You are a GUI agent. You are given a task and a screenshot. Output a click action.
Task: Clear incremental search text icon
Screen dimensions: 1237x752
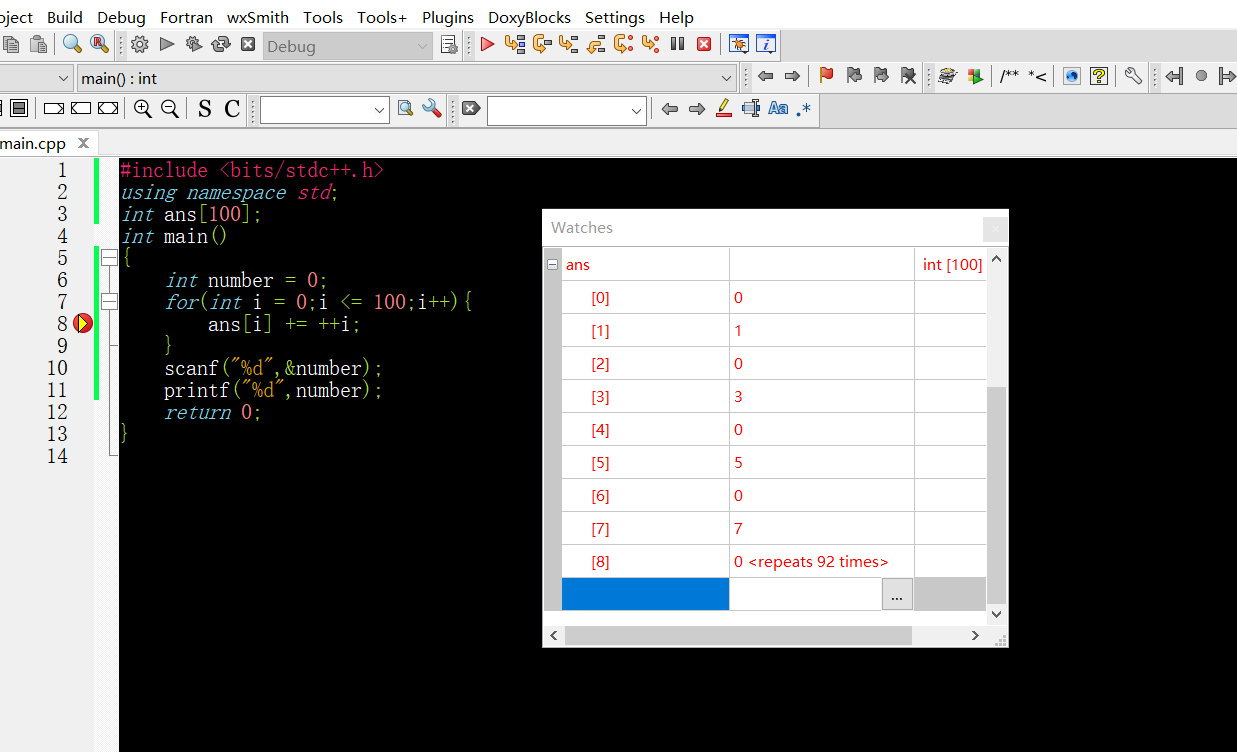point(472,109)
